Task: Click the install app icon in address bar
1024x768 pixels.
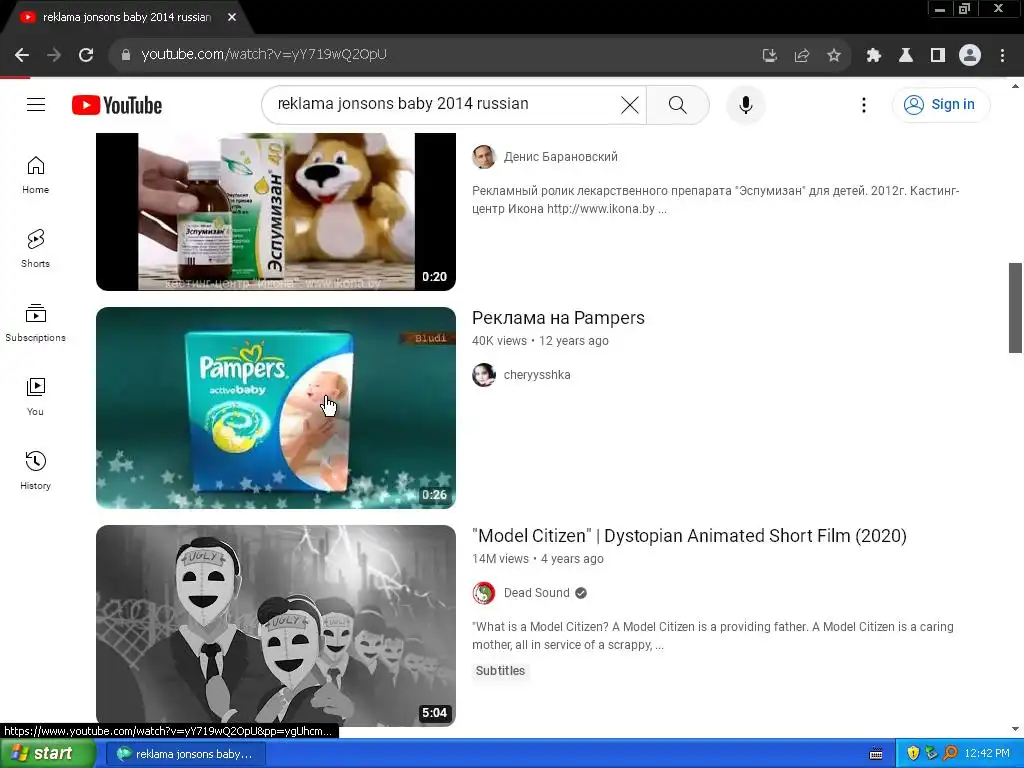Action: pyautogui.click(x=770, y=55)
